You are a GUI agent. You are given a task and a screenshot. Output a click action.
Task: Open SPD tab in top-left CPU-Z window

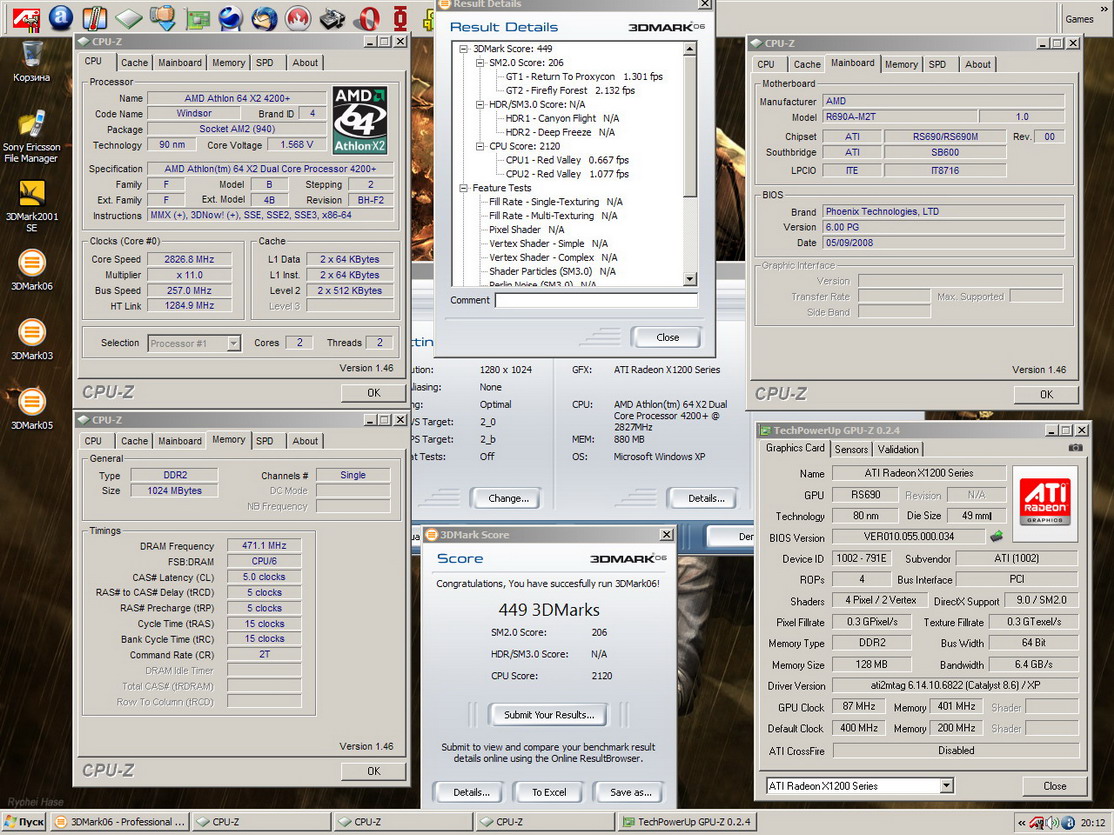click(x=264, y=63)
